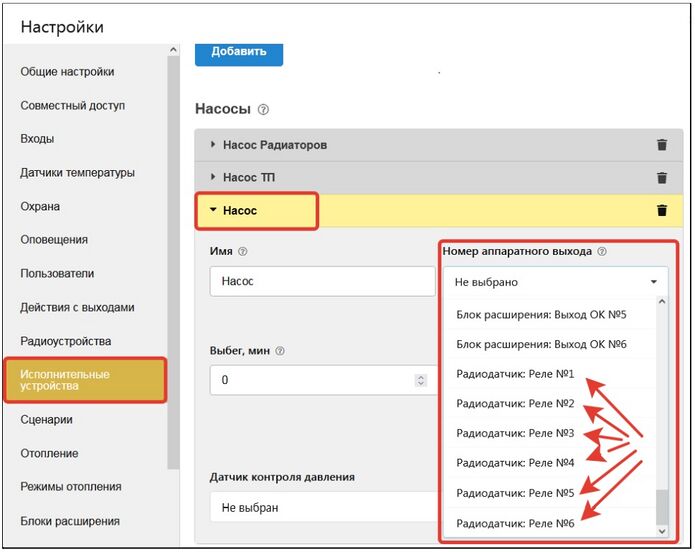
Task: Click trash icon for Насос ТП
Action: pyautogui.click(x=661, y=178)
